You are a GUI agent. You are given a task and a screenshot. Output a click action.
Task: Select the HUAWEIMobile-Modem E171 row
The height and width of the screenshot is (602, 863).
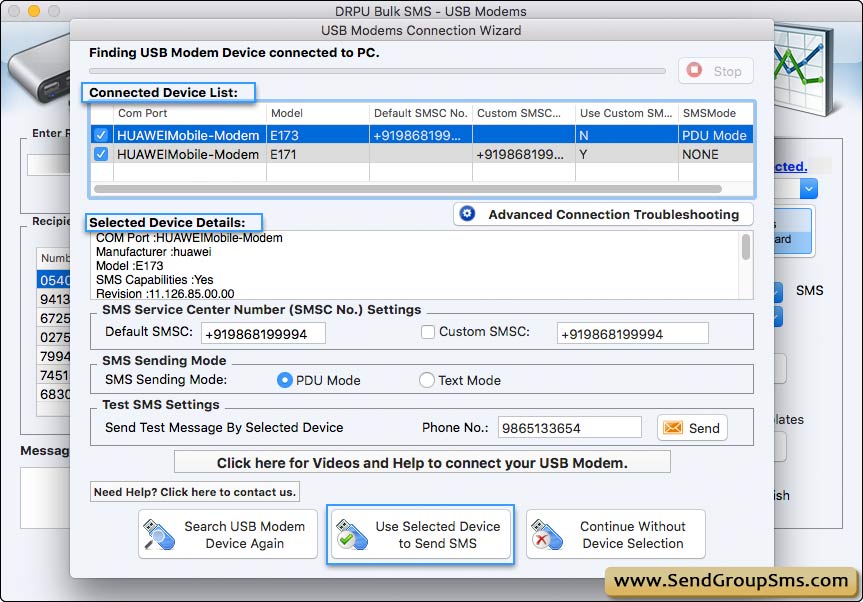click(422, 154)
